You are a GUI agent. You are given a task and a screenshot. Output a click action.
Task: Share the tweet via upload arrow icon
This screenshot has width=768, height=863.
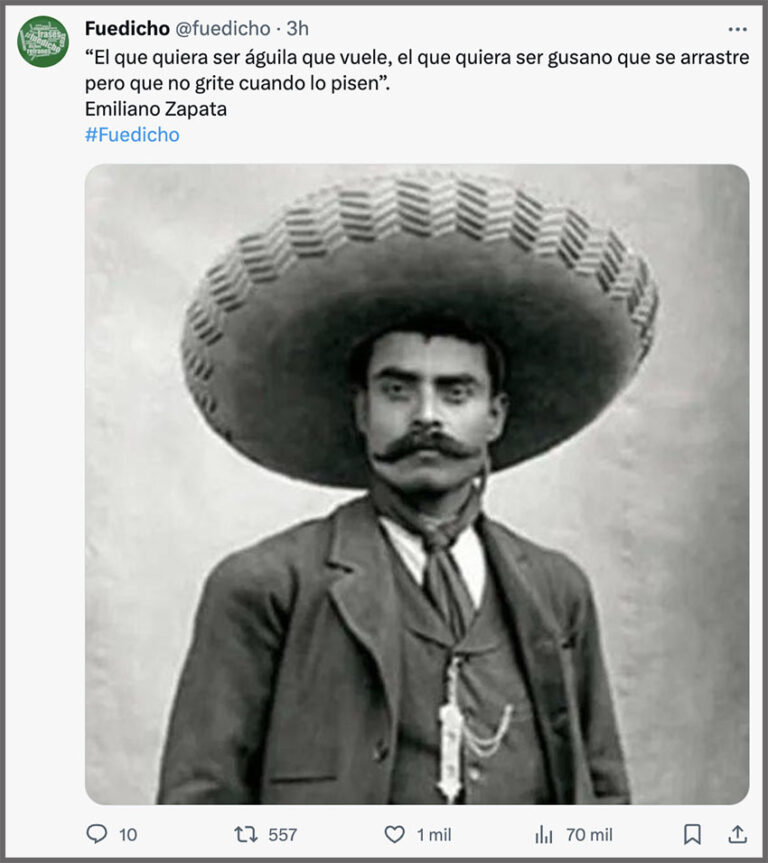tap(737, 834)
